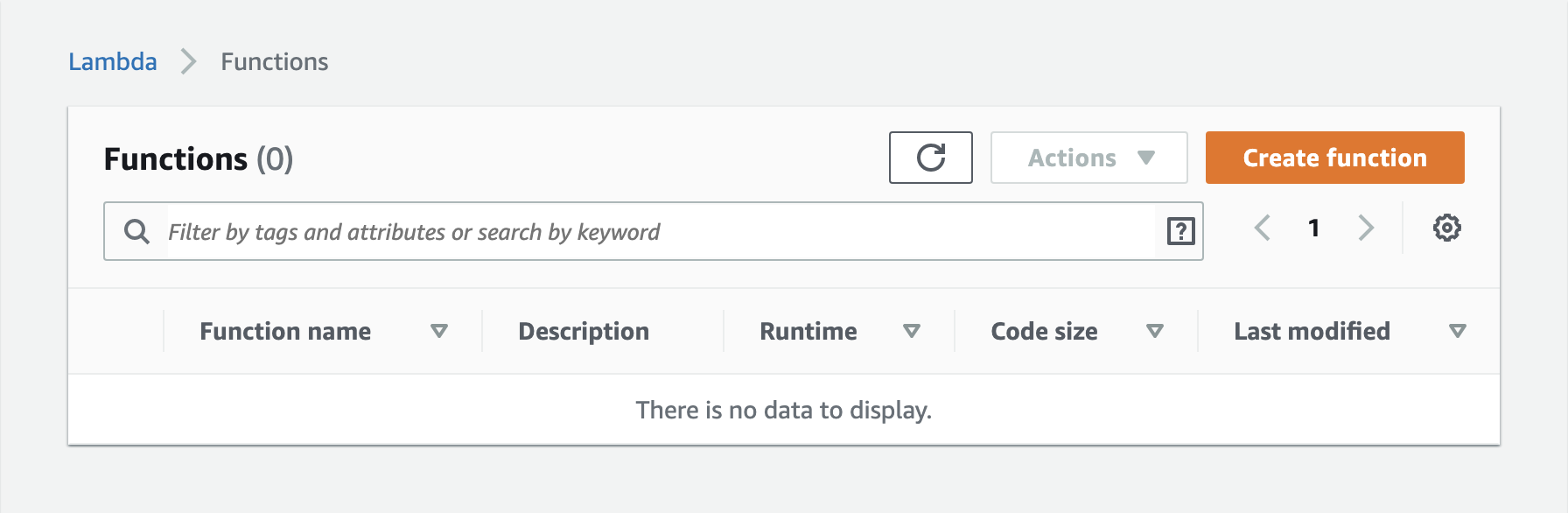This screenshot has width=1568, height=513.
Task: Click the refresh functions list icon
Action: [x=930, y=158]
